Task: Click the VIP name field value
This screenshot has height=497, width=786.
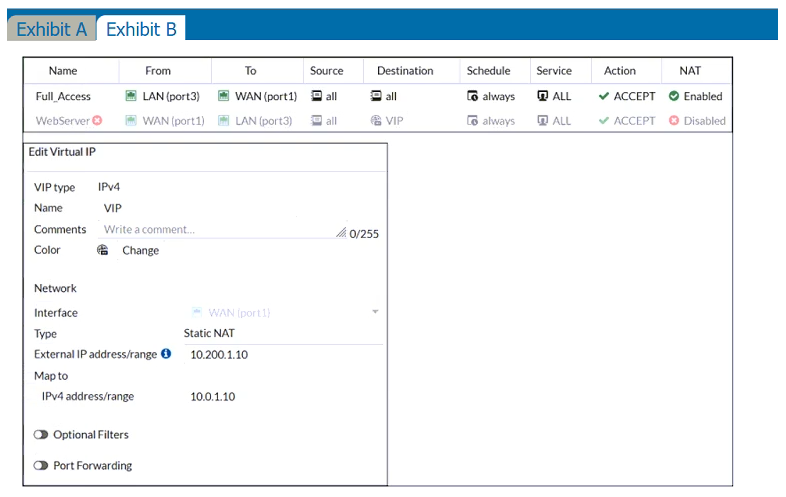Action: coord(113,208)
